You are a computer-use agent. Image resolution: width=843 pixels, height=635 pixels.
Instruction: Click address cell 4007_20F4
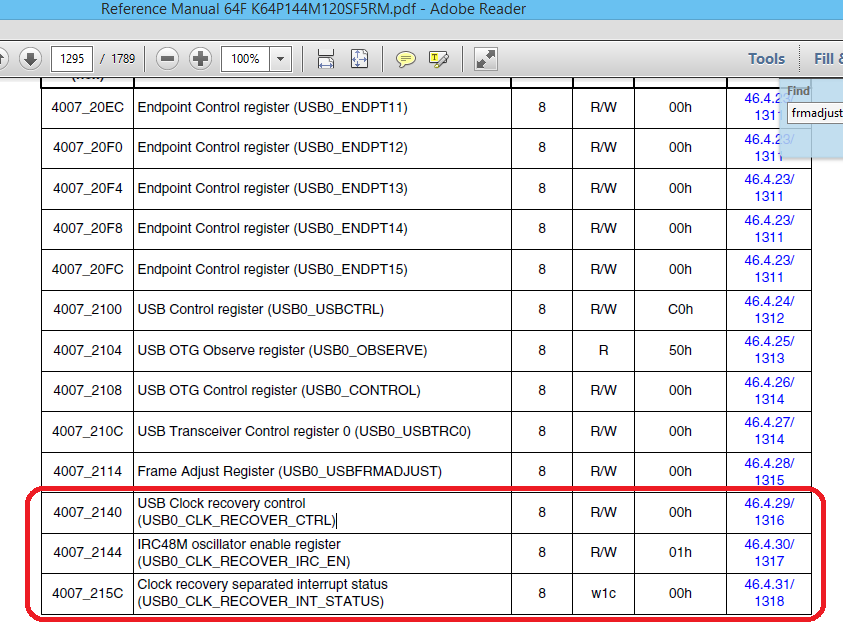click(88, 188)
